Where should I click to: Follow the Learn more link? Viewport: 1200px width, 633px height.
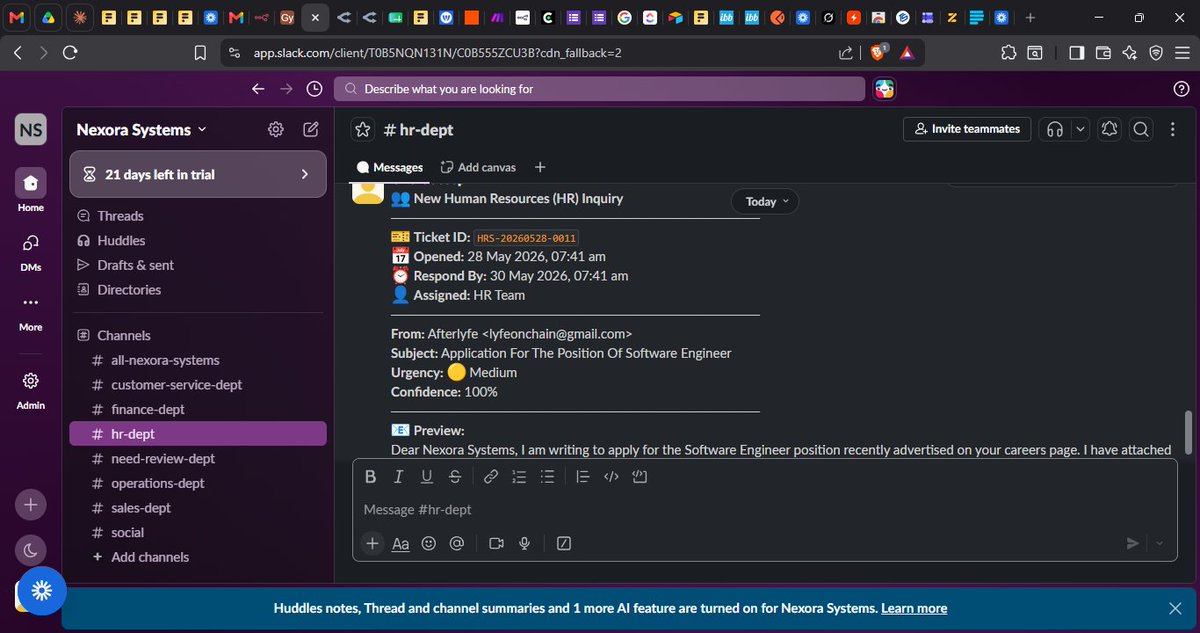click(914, 608)
